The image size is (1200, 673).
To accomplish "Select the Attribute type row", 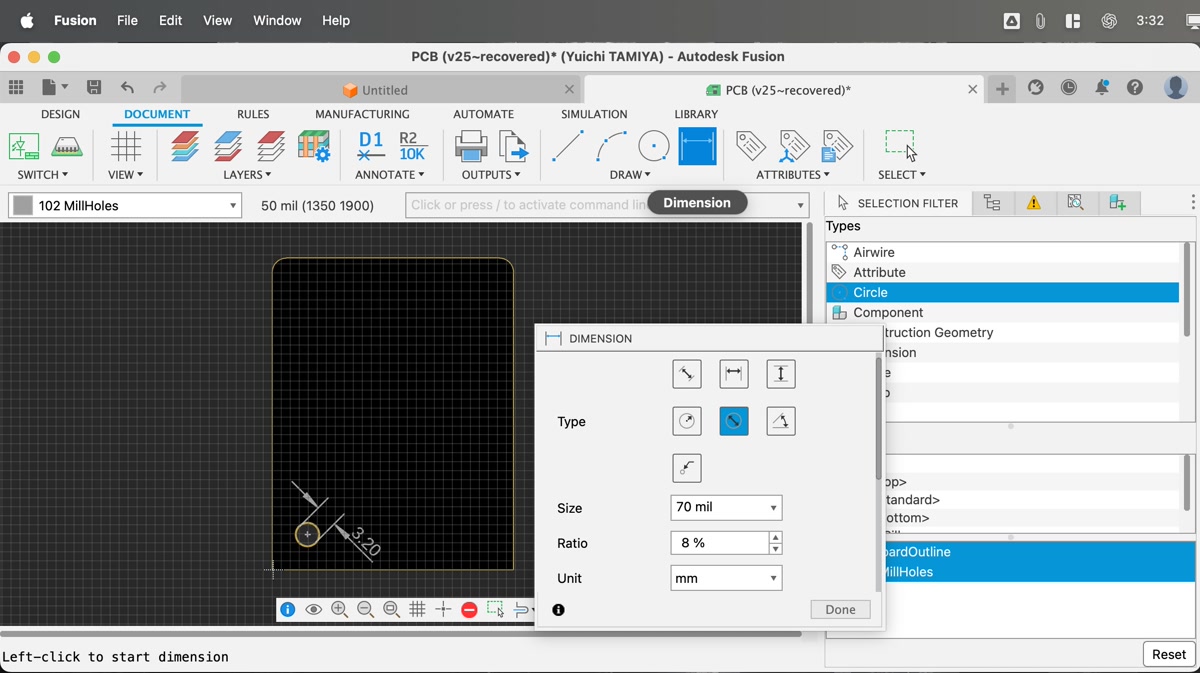I will pyautogui.click(x=1003, y=272).
